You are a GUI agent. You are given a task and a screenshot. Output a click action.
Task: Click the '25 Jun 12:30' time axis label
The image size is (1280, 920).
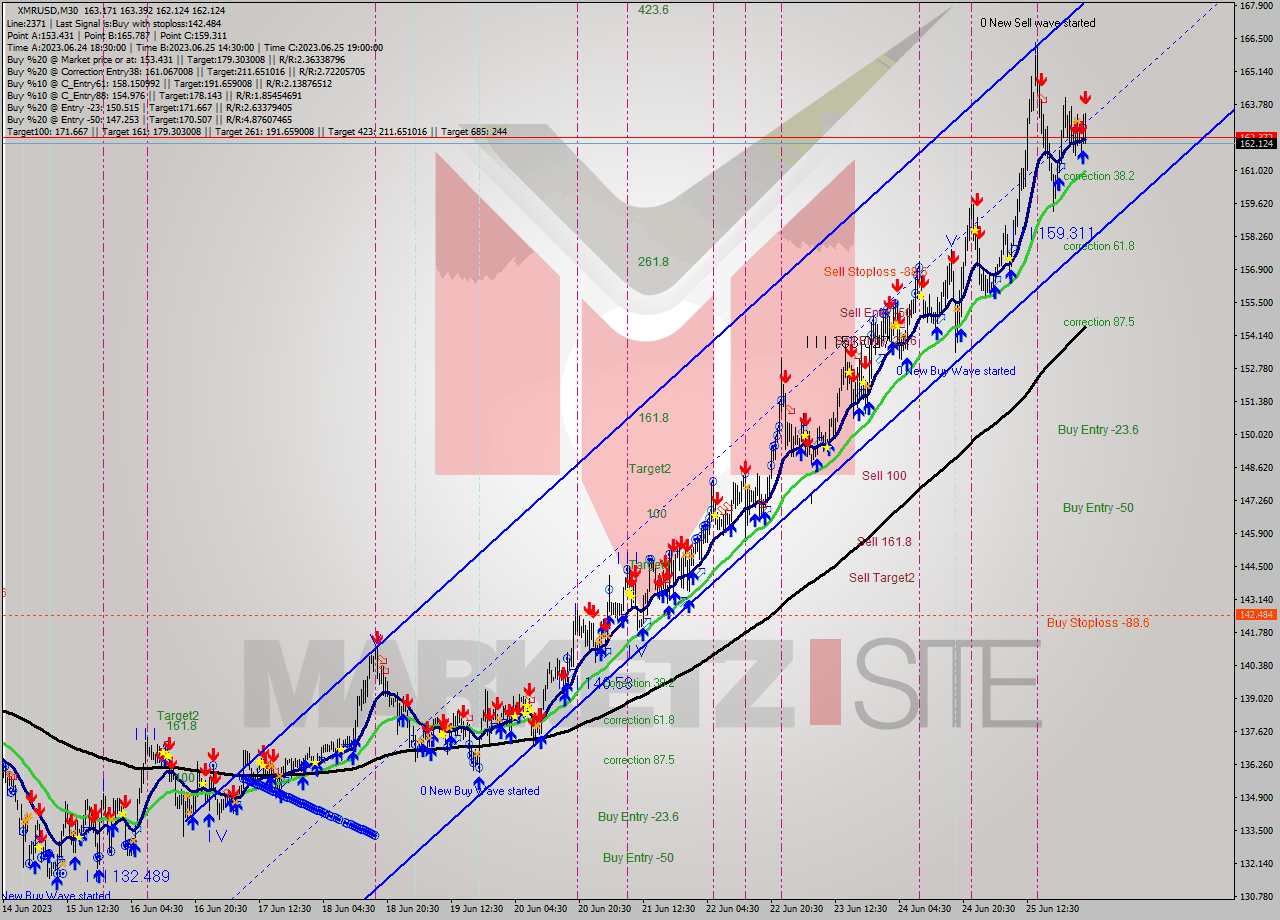1052,909
